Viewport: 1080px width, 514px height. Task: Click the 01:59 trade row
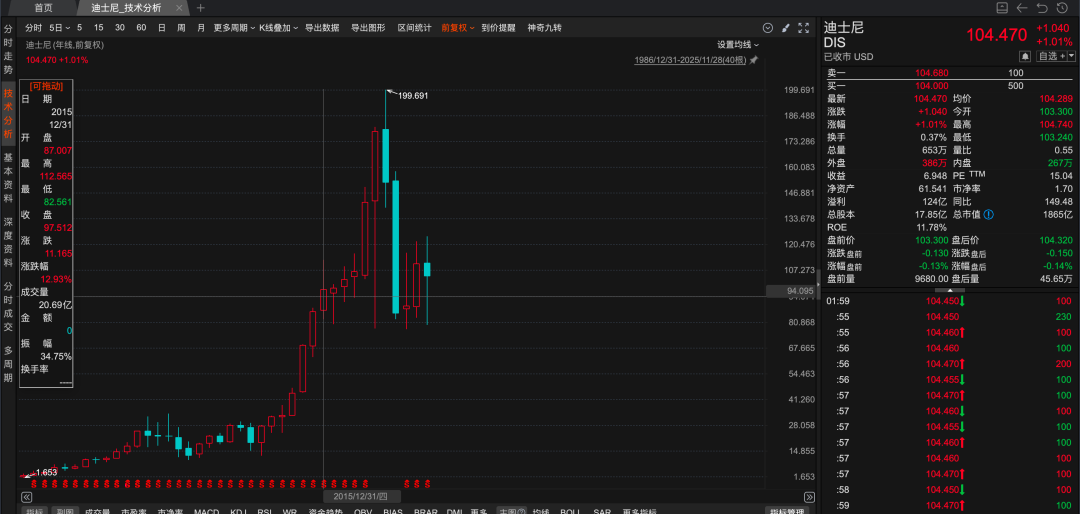(x=949, y=301)
